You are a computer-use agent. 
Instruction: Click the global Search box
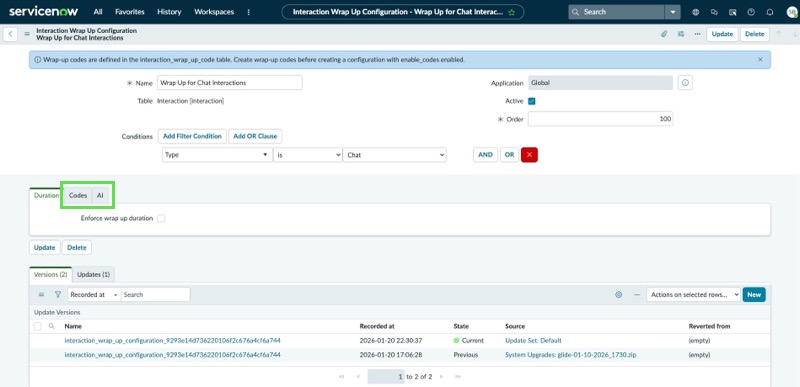pos(616,12)
